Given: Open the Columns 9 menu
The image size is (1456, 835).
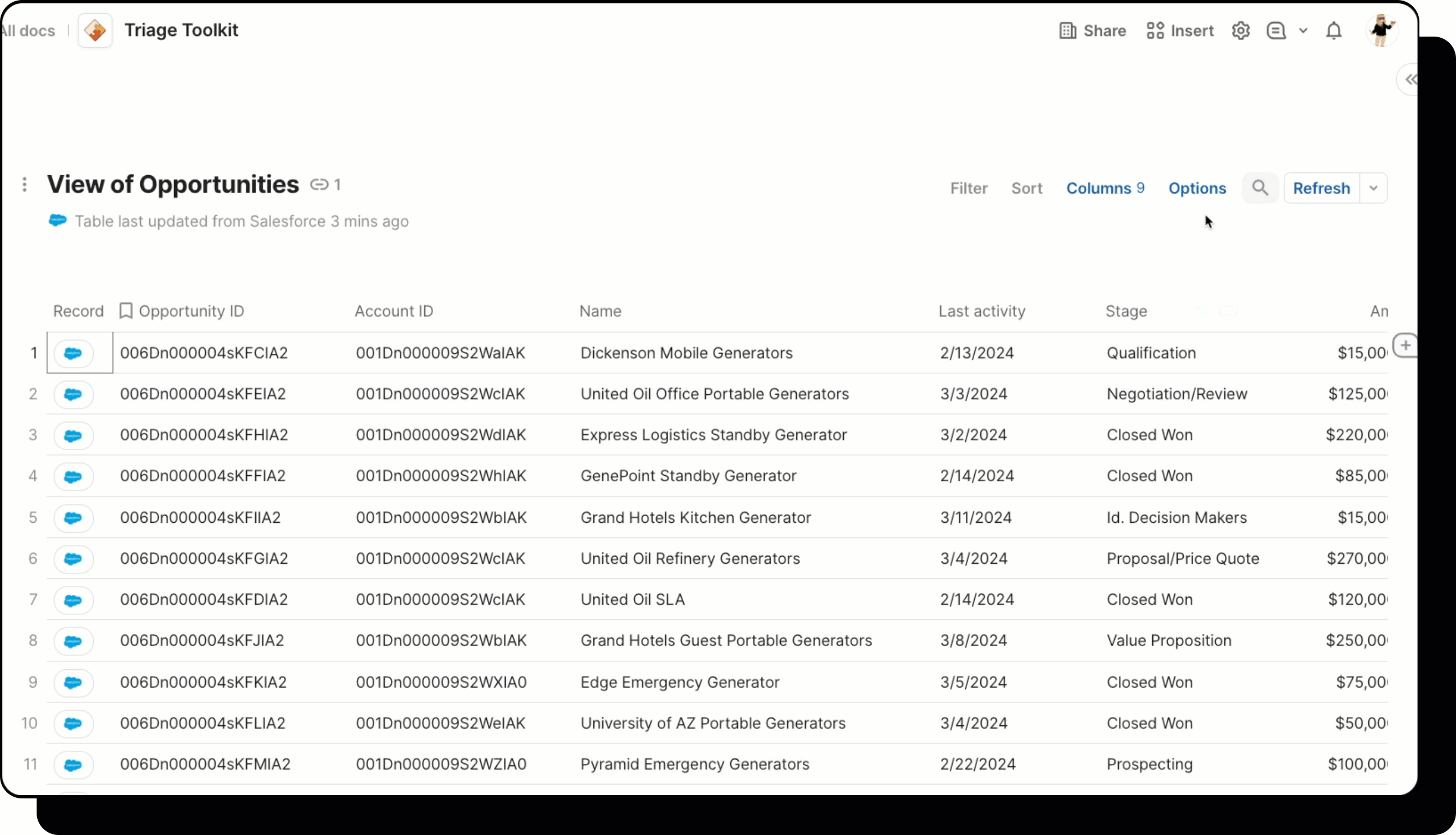Looking at the screenshot, I should (x=1104, y=188).
